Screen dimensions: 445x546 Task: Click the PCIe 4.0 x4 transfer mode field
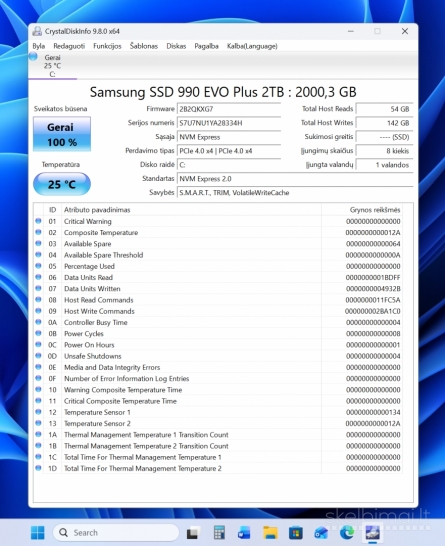point(229,151)
